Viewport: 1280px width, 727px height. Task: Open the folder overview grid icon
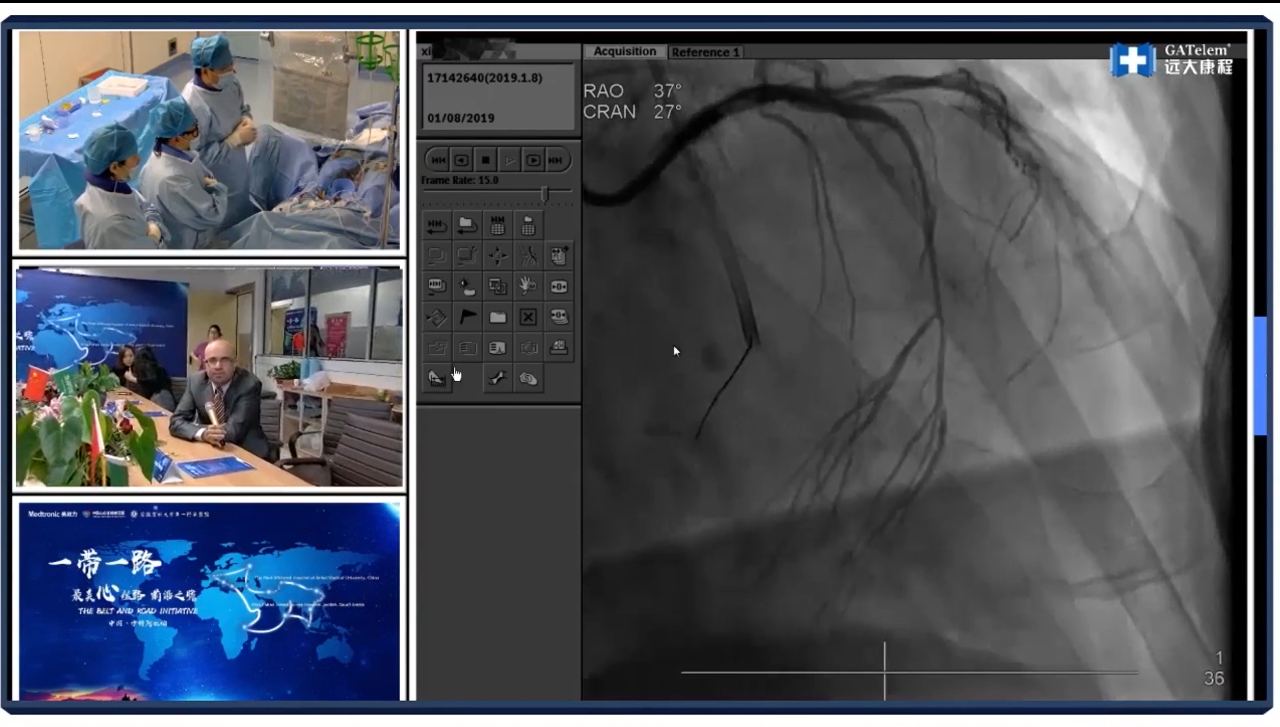coord(528,225)
